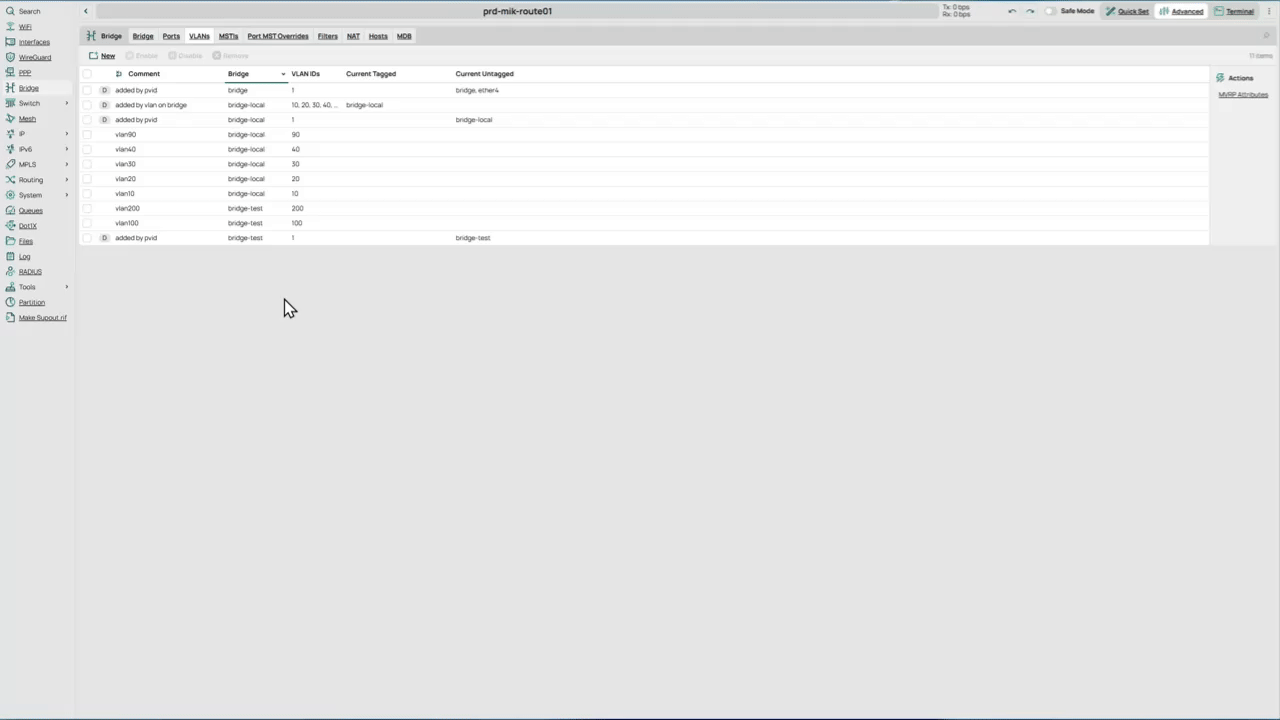Screen dimensions: 1280x720
Task: Open the Terminal icon in top bar
Action: 1219,11
